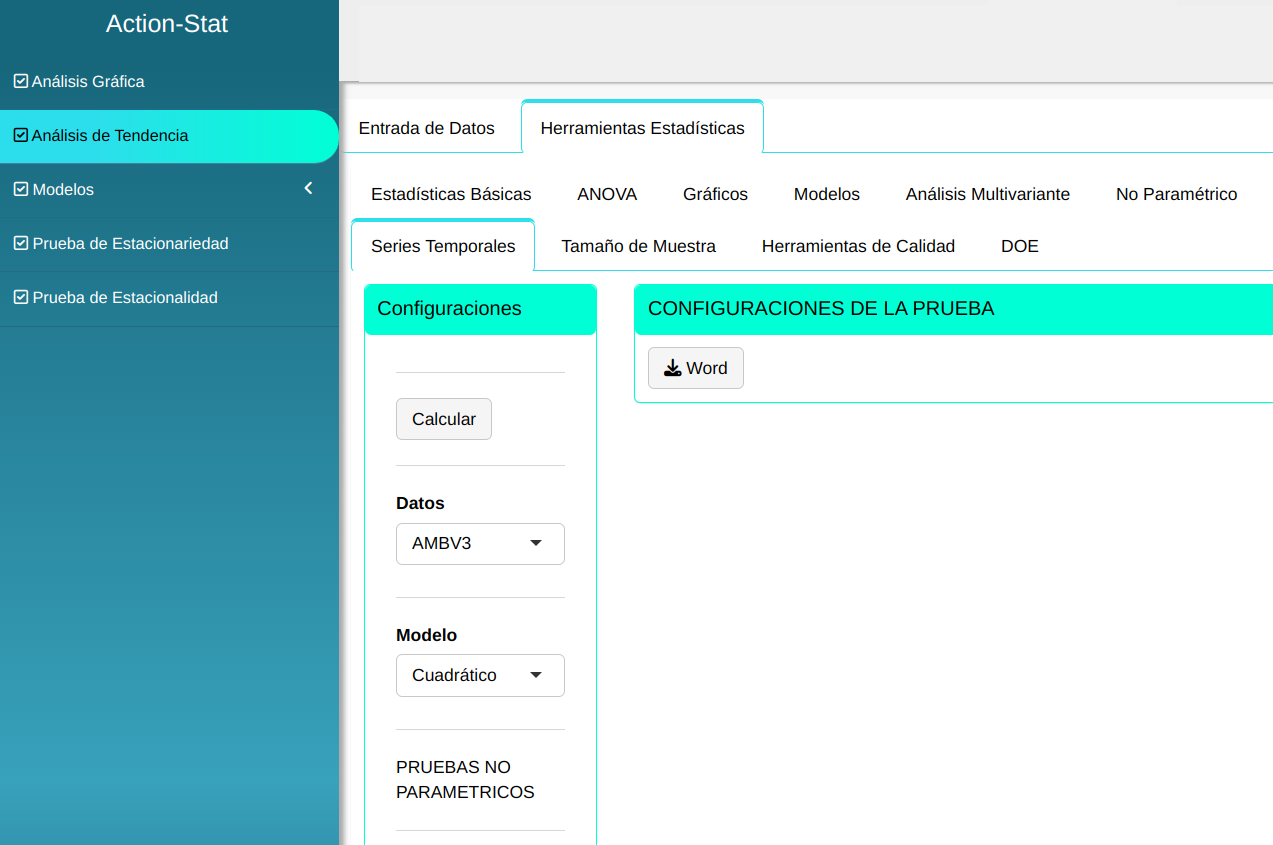Click the Action-Stat title in the sidebar

tap(167, 24)
